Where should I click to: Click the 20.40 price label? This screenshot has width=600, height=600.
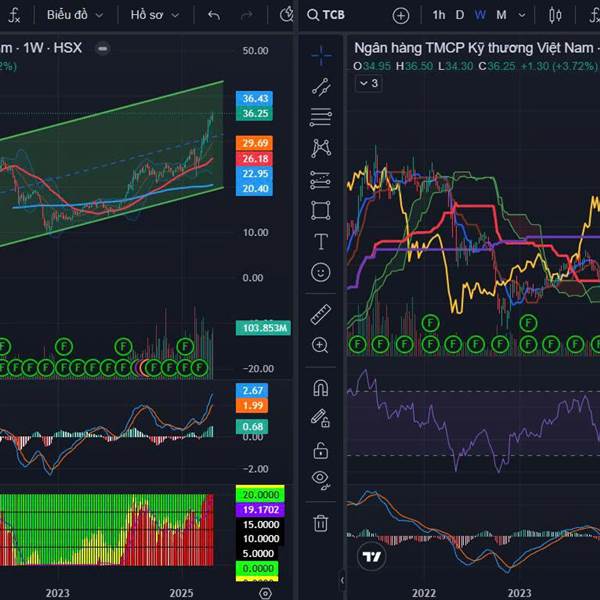click(254, 188)
